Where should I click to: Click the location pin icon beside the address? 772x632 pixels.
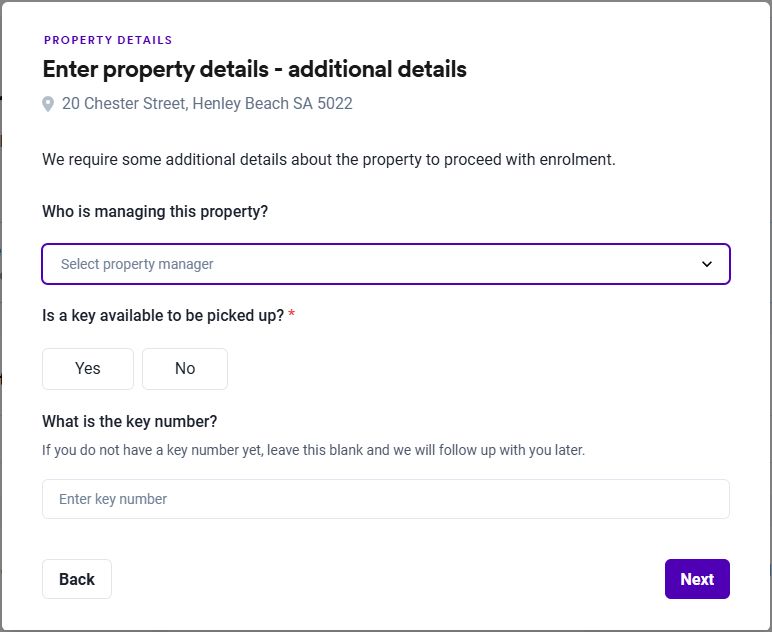point(48,104)
